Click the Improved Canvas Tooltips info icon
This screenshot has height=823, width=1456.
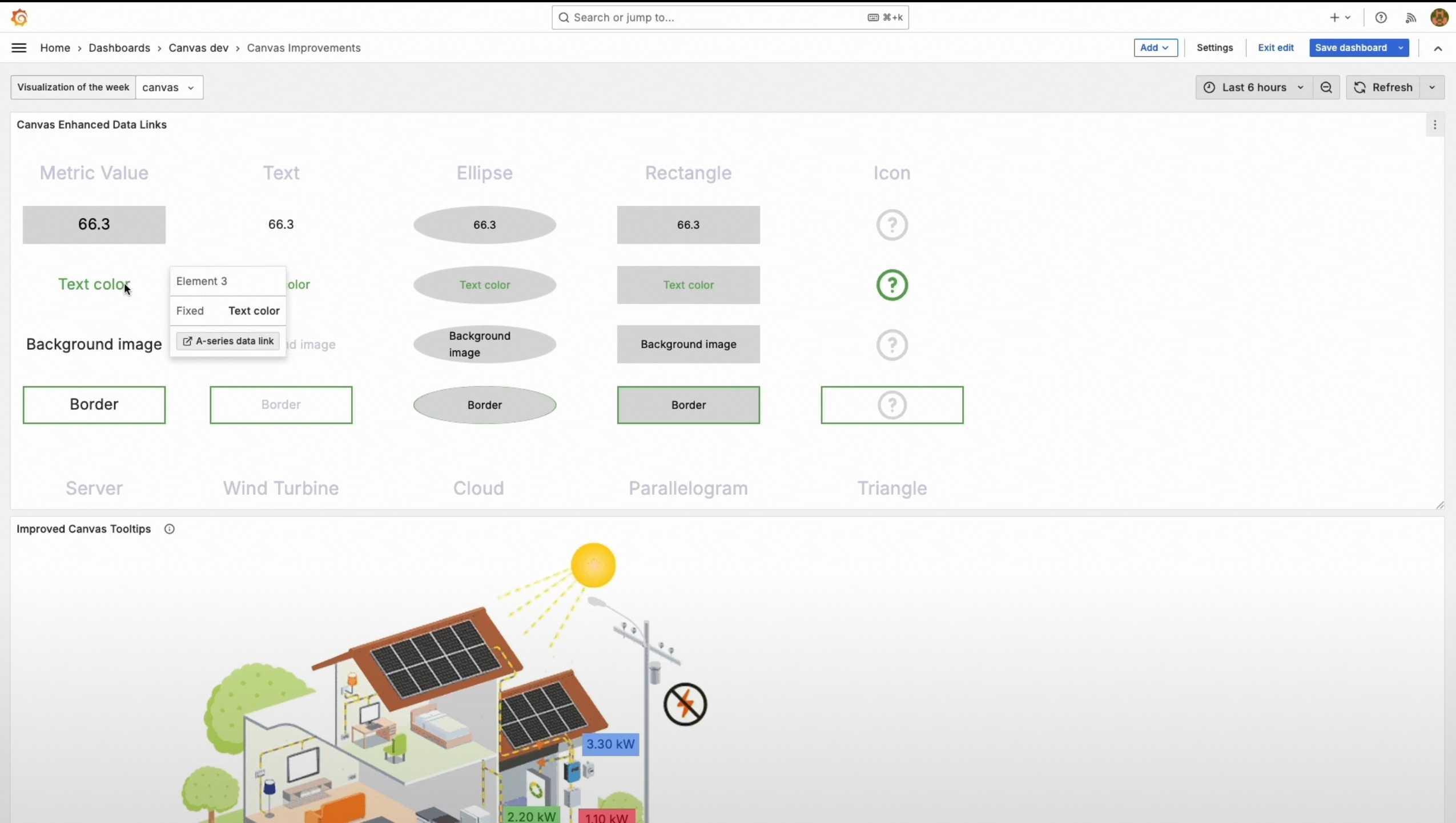[169, 529]
